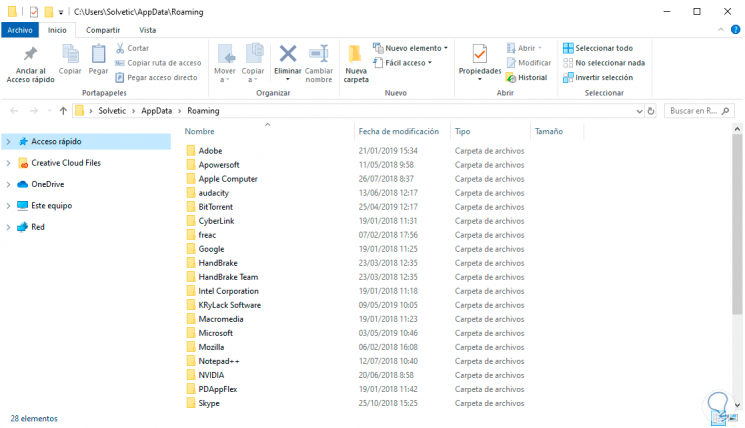Image resolution: width=745 pixels, height=428 pixels.
Task: Sort by Tamaño column header
Action: pos(549,131)
